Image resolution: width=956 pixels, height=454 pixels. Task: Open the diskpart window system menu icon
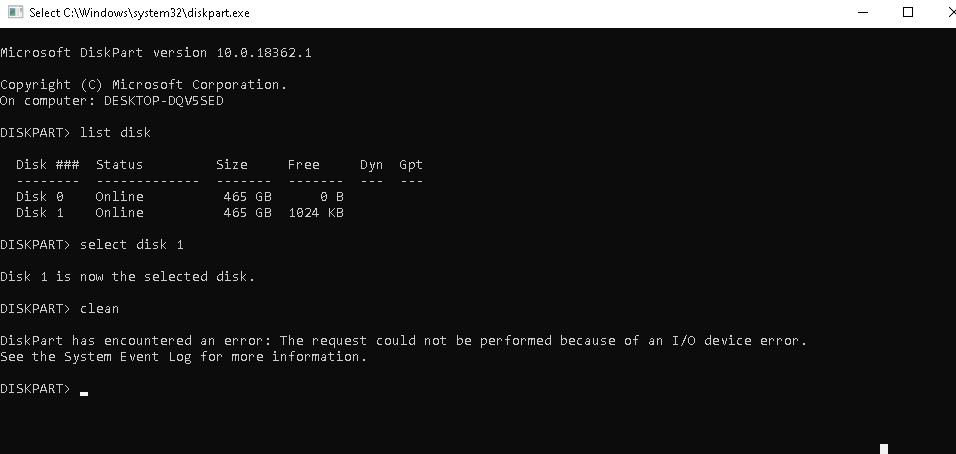15,12
